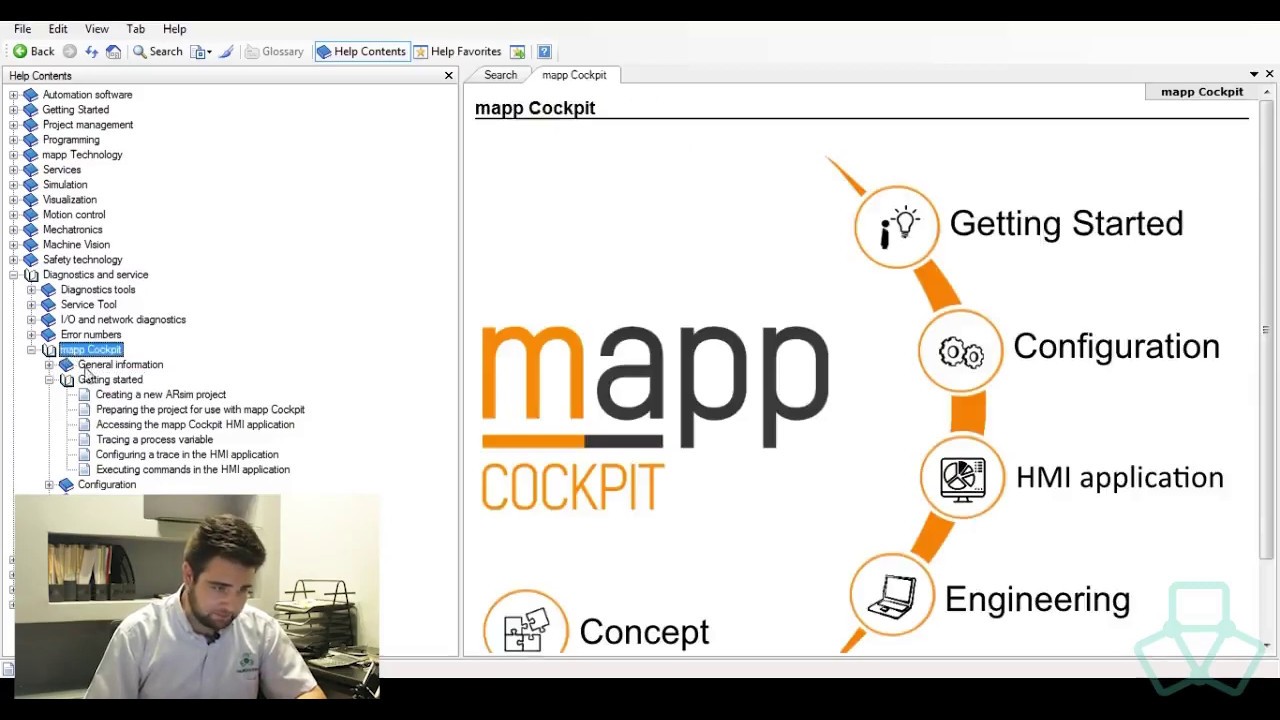The image size is (1280, 720).
Task: Open the Engineering link in diagram
Action: pos(1037,599)
